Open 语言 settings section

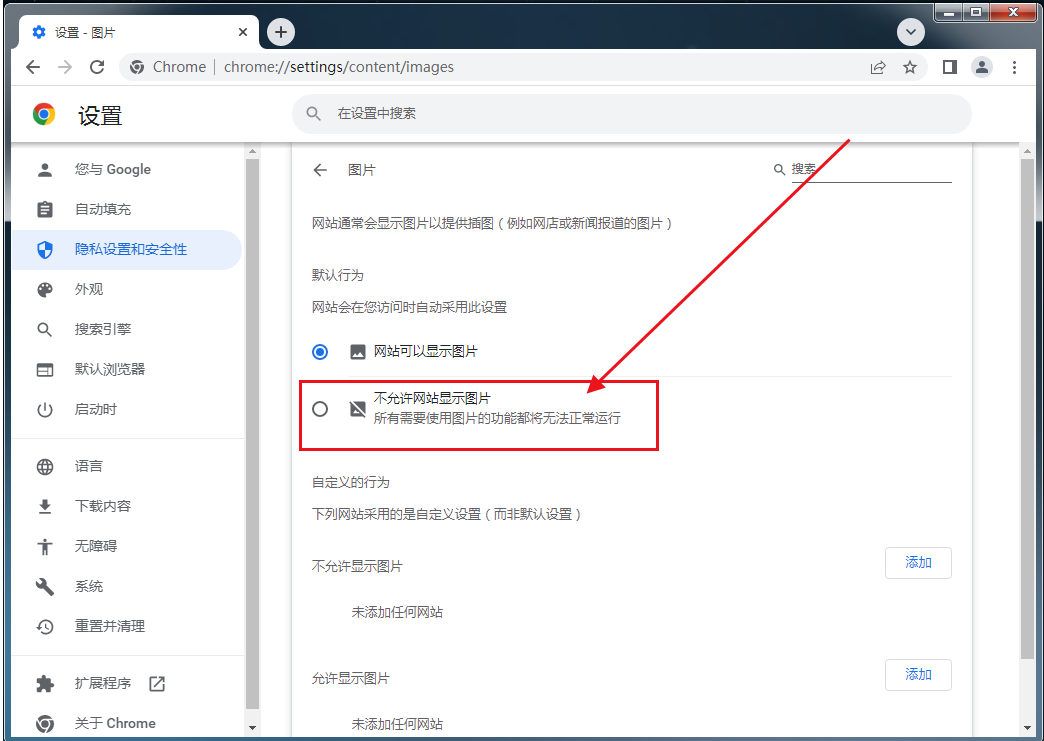(127, 467)
